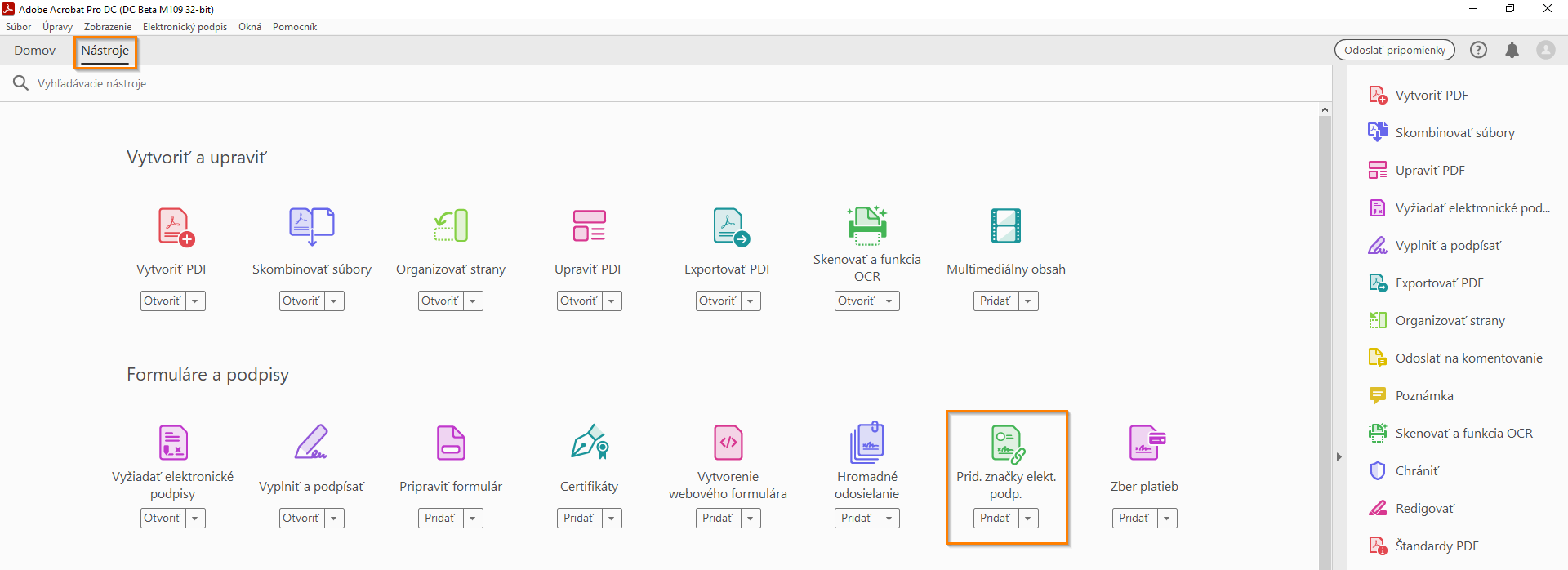Click the Skenovať a funkcia OCR icon

pyautogui.click(x=867, y=225)
